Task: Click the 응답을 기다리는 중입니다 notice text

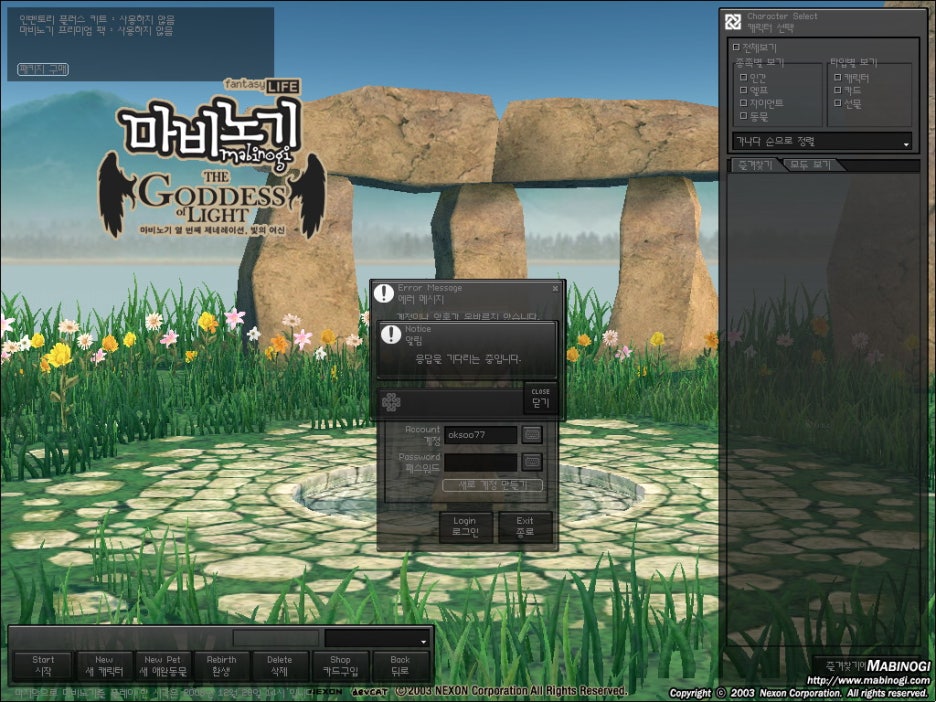Action: point(468,359)
